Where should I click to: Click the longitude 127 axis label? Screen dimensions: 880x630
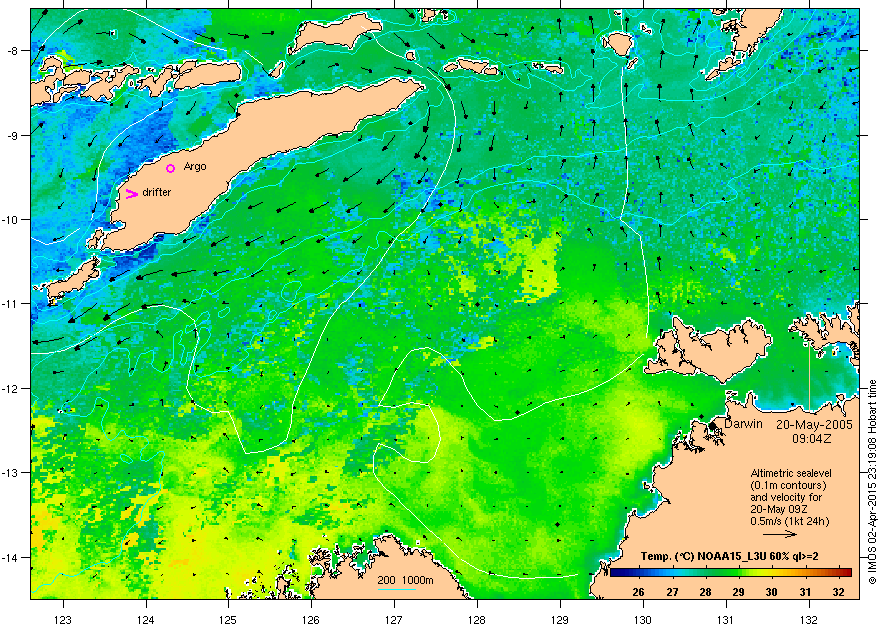pyautogui.click(x=394, y=620)
